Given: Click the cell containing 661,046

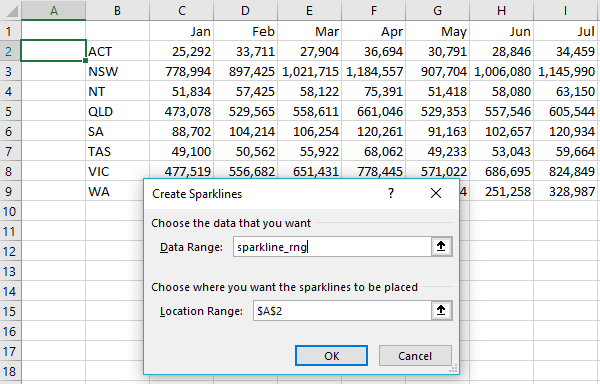Looking at the screenshot, I should [374, 111].
